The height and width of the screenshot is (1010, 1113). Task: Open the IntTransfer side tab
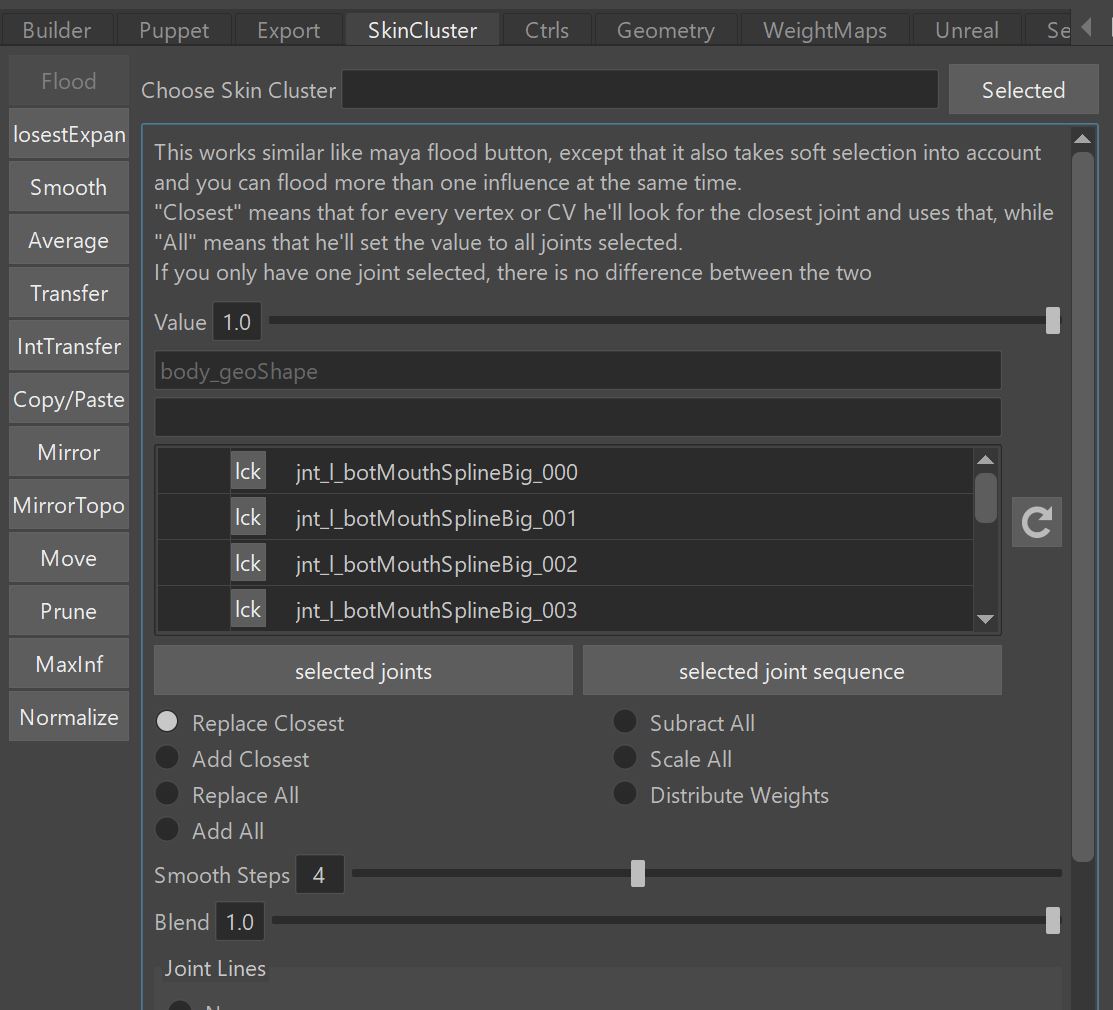(x=69, y=346)
